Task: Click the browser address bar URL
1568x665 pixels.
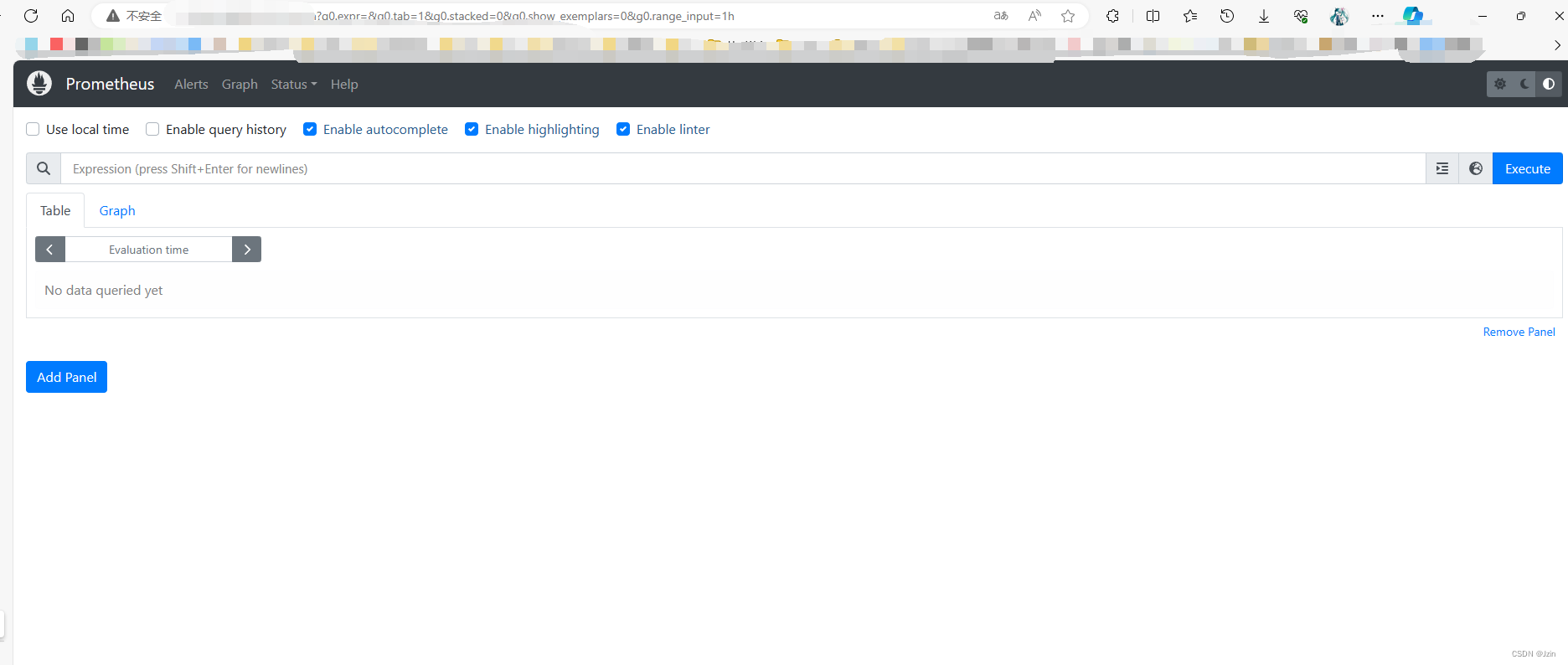Action: tap(524, 16)
